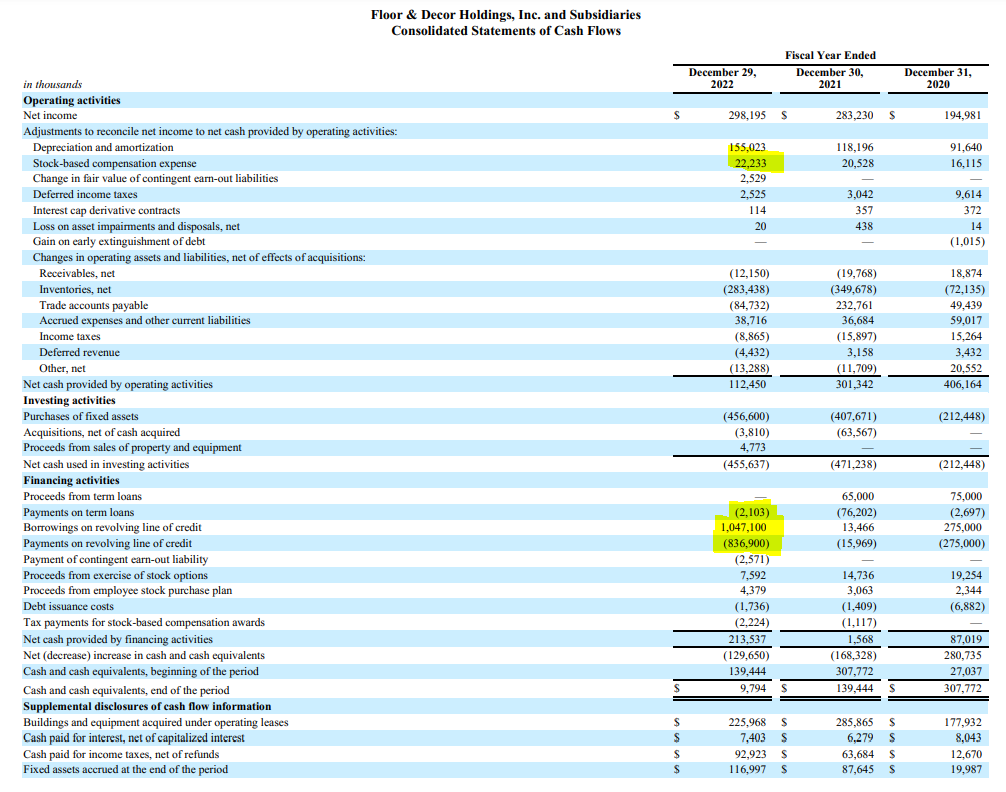The width and height of the screenshot is (1006, 792).
Task: Select the 'Net income' row label
Action: (x=50, y=116)
